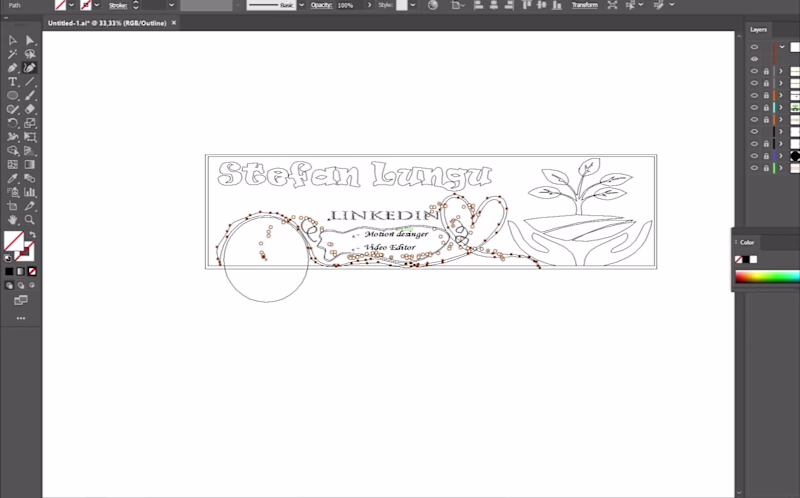Select the Type tool
Viewport: 800px width, 498px height.
click(x=13, y=82)
